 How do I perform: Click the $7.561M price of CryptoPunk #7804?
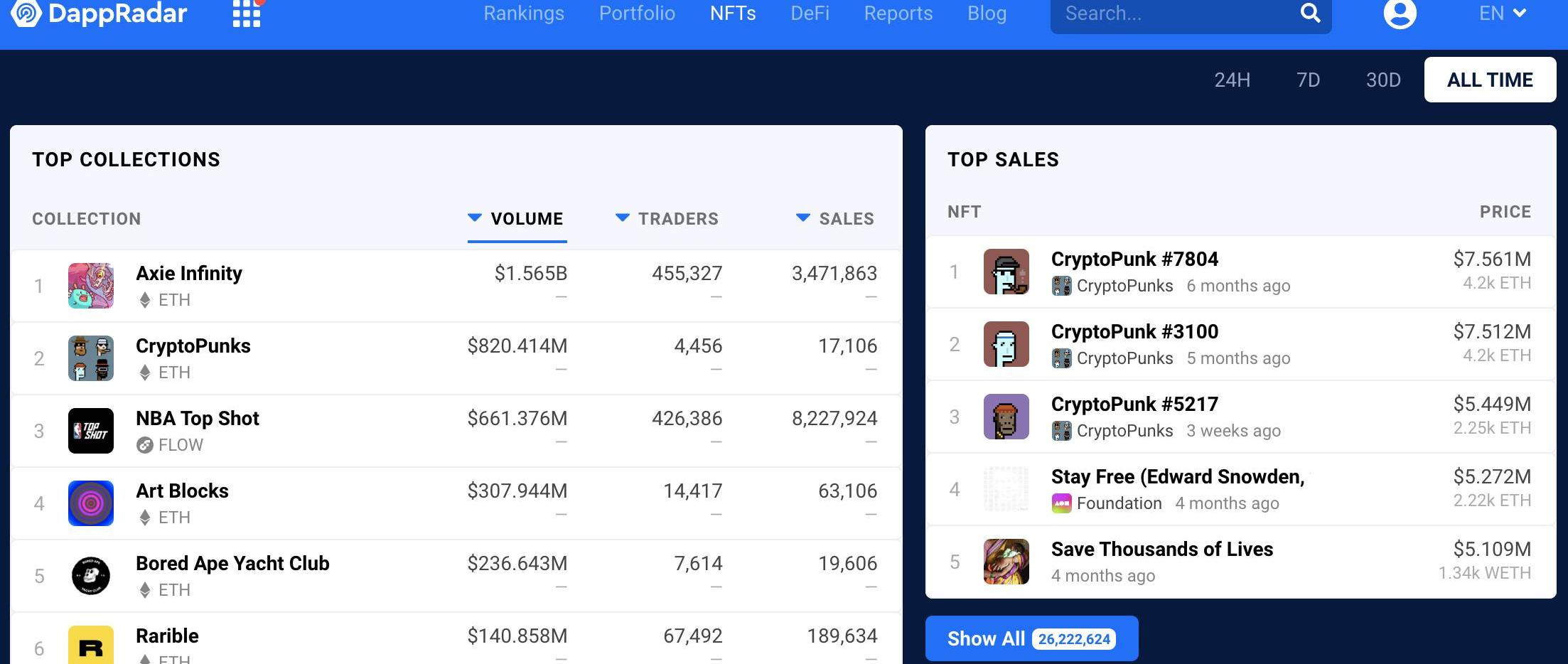1492,259
